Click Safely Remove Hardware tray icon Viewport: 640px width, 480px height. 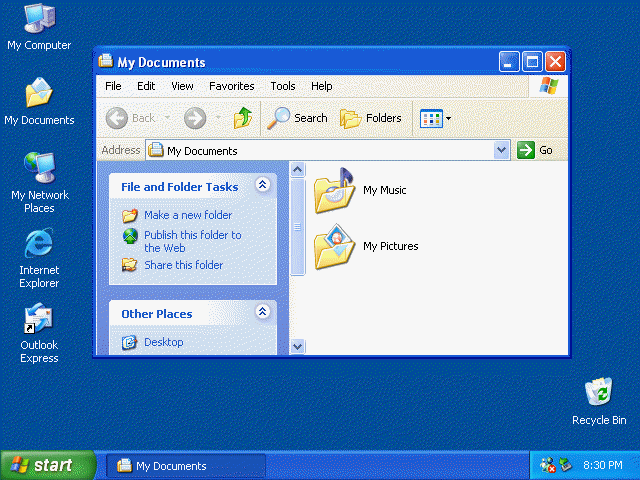pos(565,464)
